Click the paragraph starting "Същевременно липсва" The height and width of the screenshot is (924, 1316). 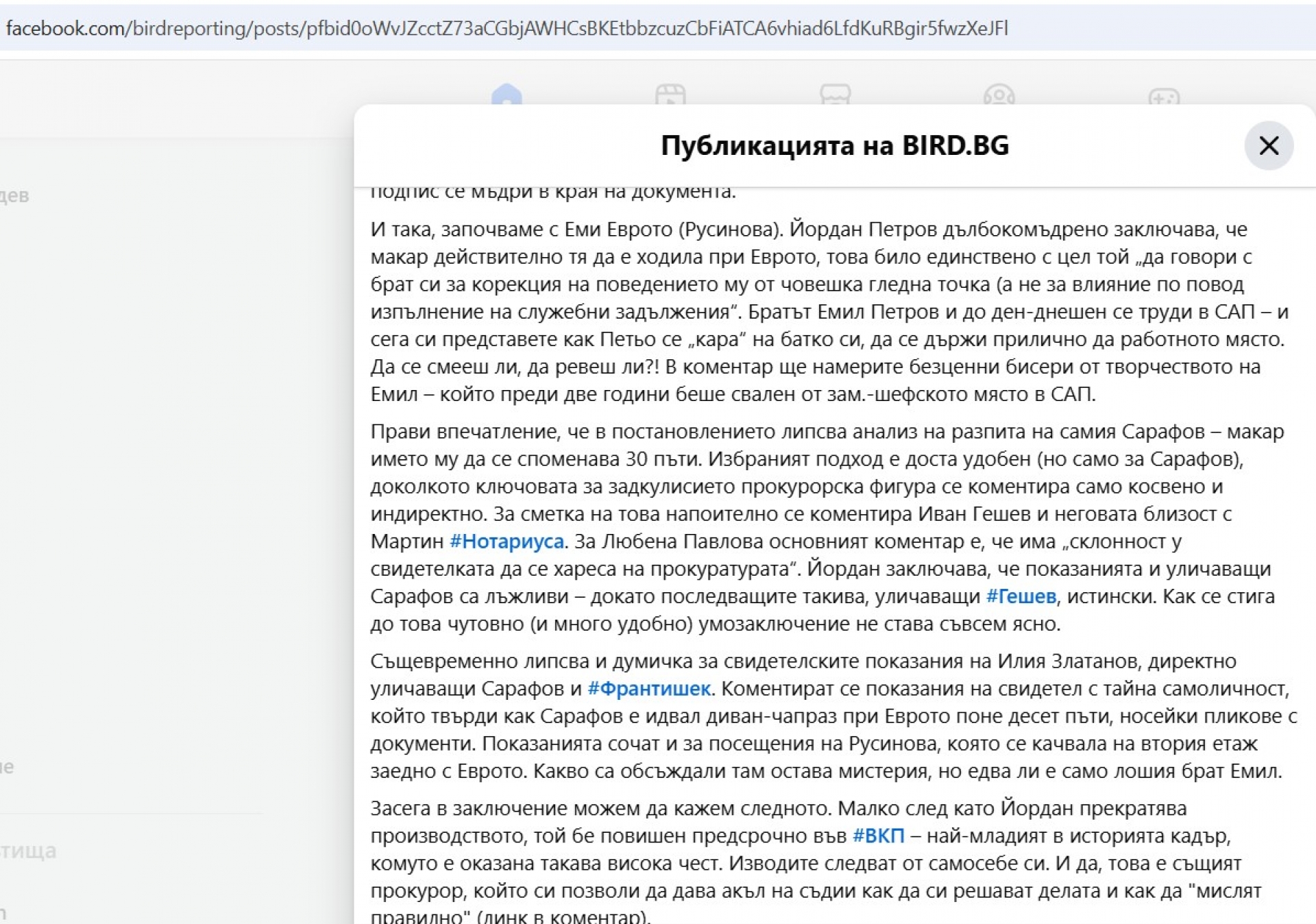822,716
